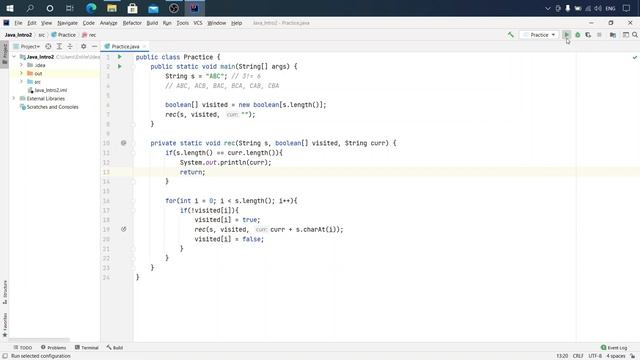
Task: Open the File menu
Action: coord(18,23)
